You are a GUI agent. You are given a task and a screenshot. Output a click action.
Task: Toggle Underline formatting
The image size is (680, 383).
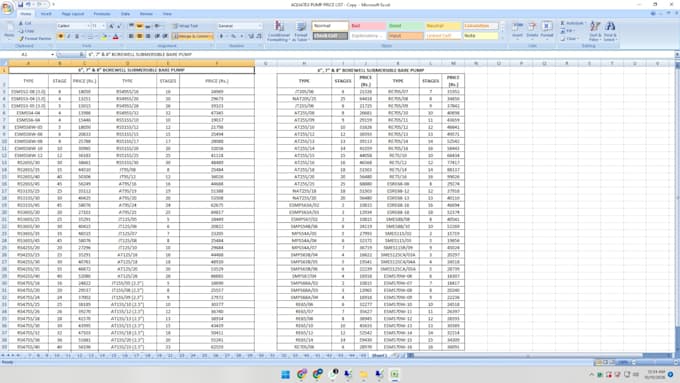pos(77,36)
